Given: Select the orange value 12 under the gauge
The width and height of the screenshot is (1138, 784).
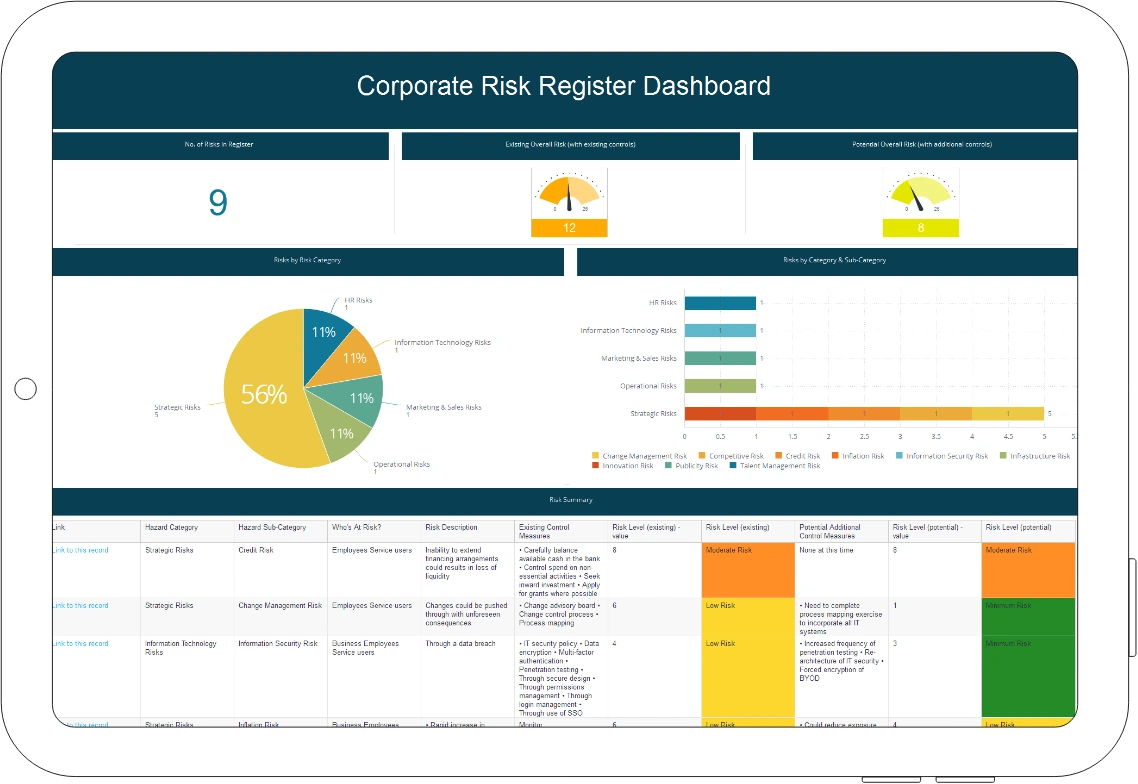Looking at the screenshot, I should point(569,228).
